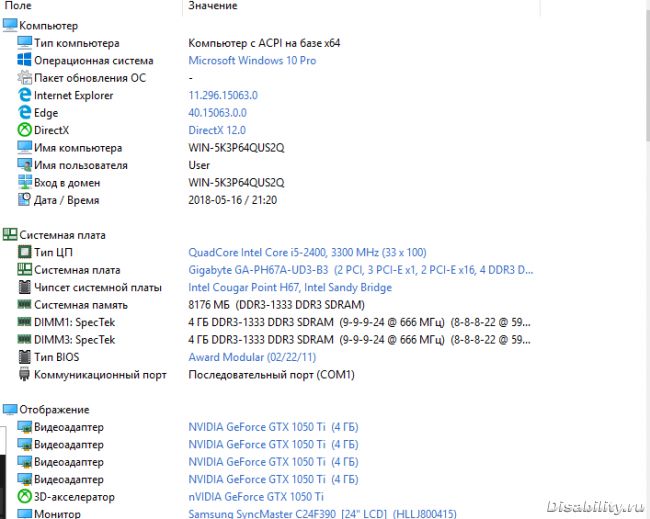Click the Значение column header
Viewport: 650px width, 519px height.
[213, 6]
